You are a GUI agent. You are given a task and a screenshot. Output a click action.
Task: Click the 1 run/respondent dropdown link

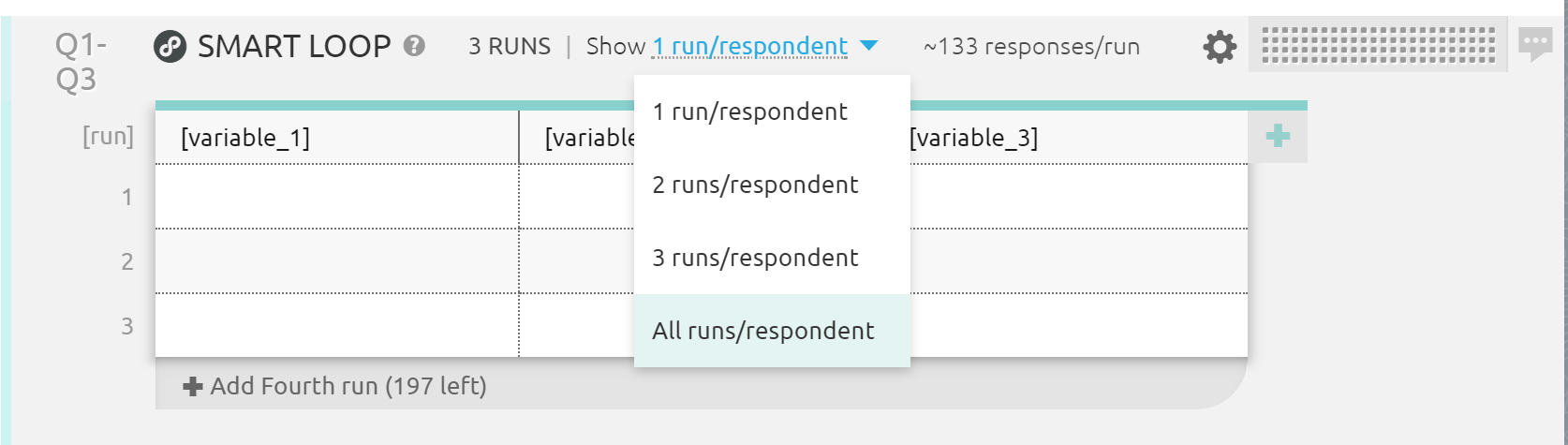[749, 46]
